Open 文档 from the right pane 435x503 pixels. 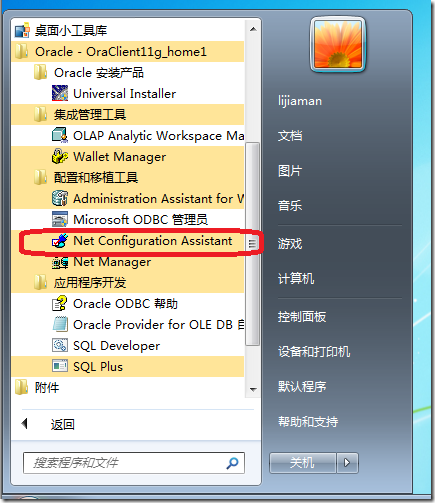click(x=290, y=136)
